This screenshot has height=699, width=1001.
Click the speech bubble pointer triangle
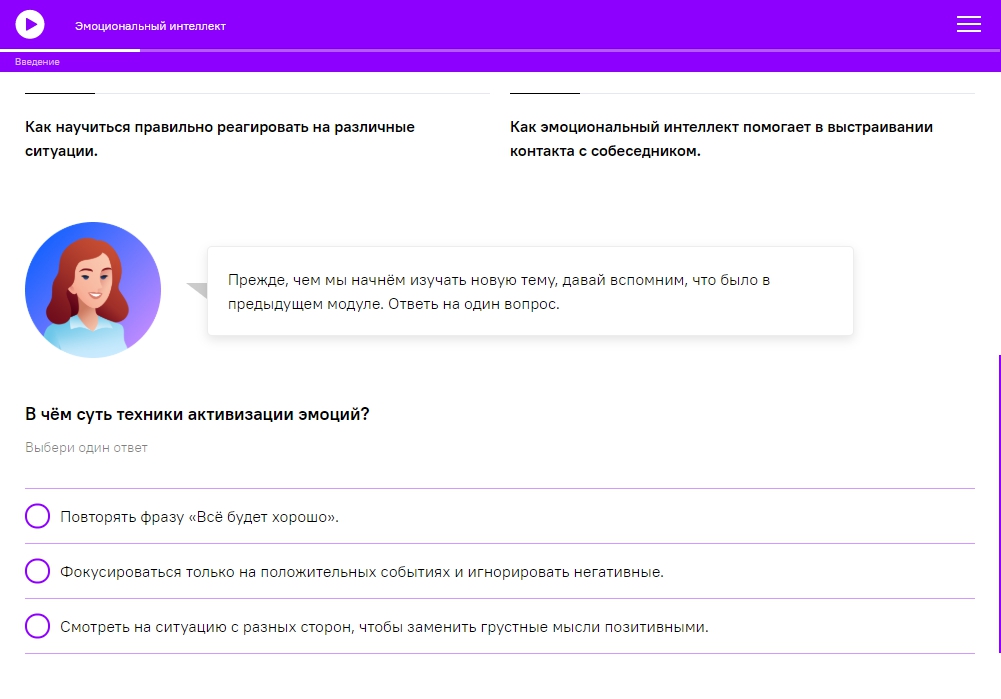(x=197, y=290)
